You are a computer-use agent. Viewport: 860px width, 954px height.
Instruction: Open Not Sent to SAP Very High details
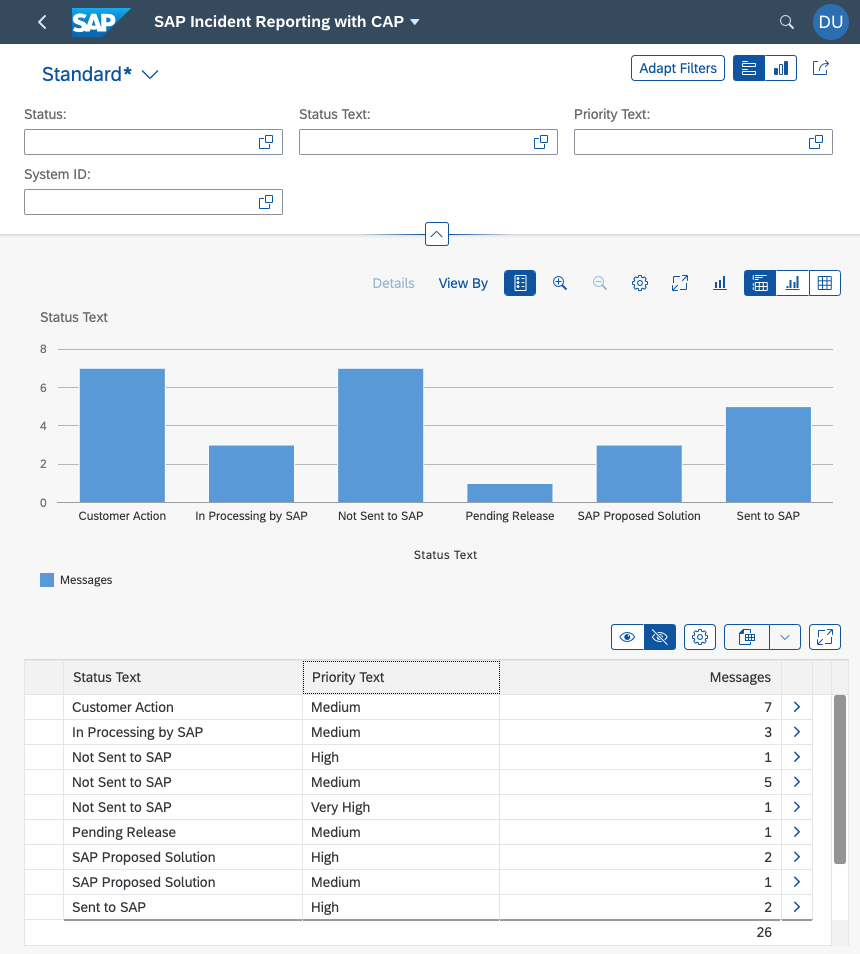[797, 807]
